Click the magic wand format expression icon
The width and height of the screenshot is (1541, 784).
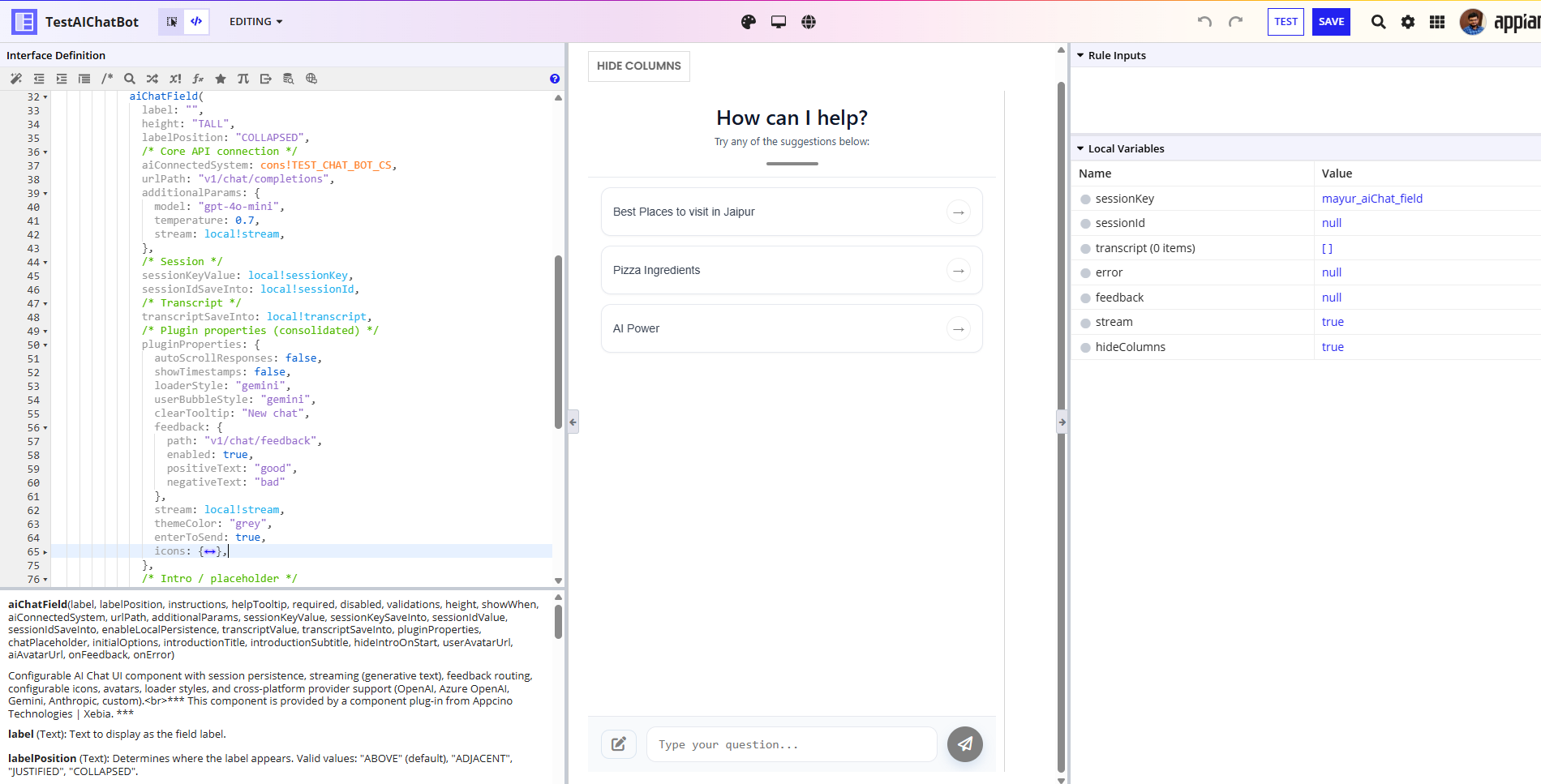(x=16, y=79)
